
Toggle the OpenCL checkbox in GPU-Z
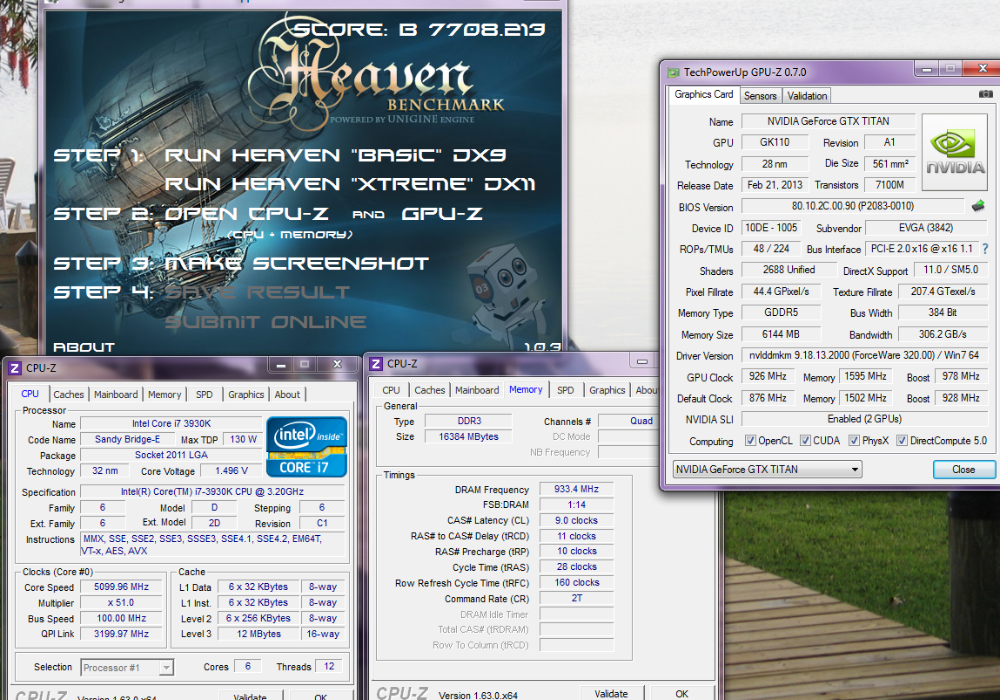click(751, 441)
